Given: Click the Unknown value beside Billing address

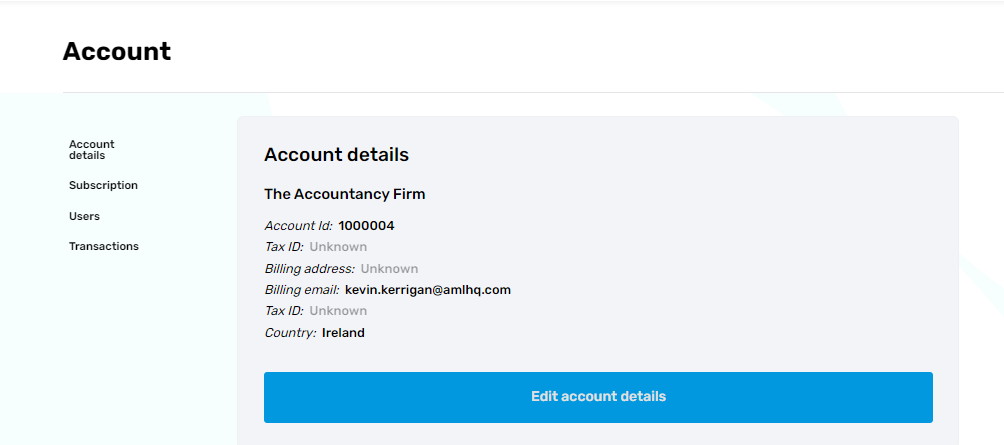Looking at the screenshot, I should click(x=389, y=269).
